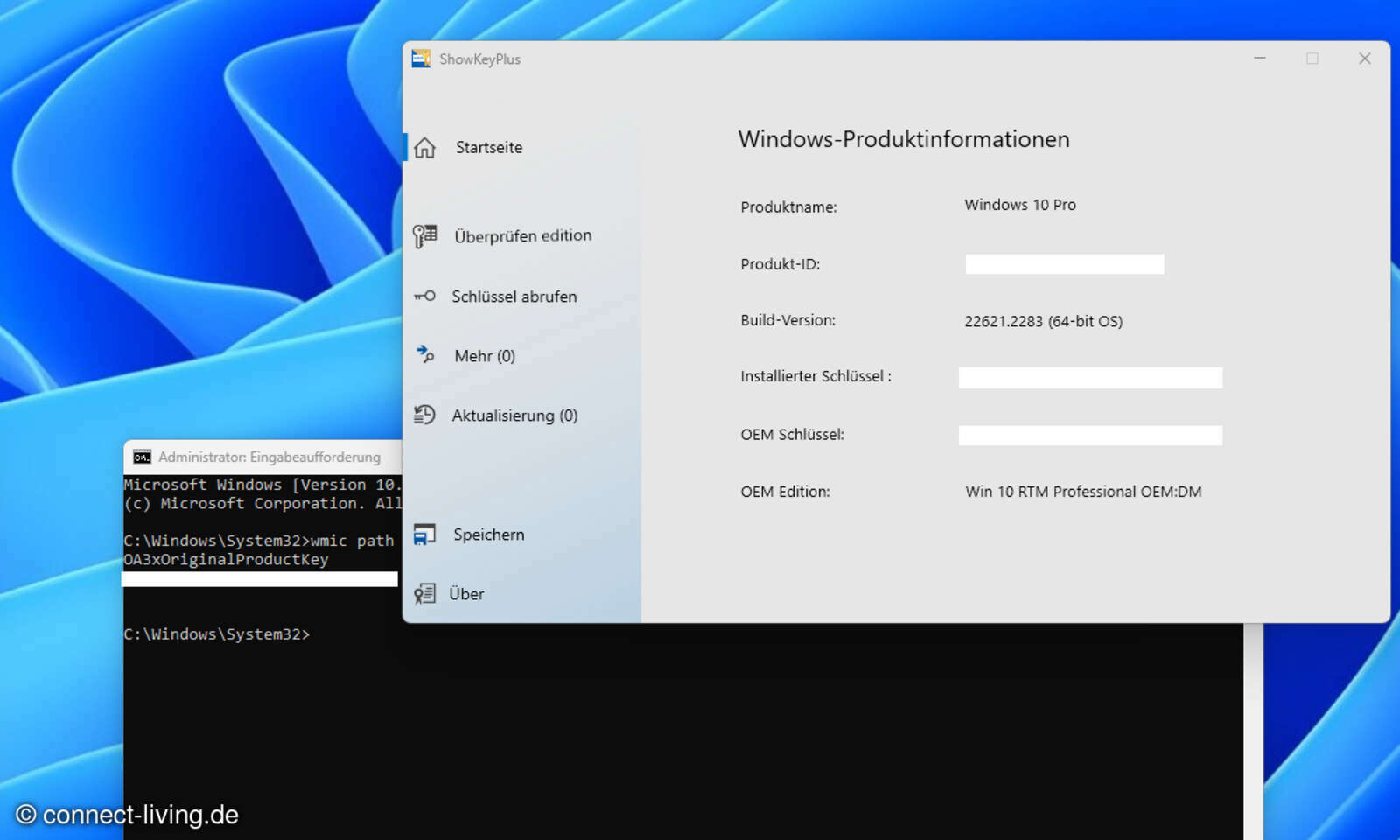Click the Über info-list icon
The height and width of the screenshot is (840, 1400).
tap(425, 593)
